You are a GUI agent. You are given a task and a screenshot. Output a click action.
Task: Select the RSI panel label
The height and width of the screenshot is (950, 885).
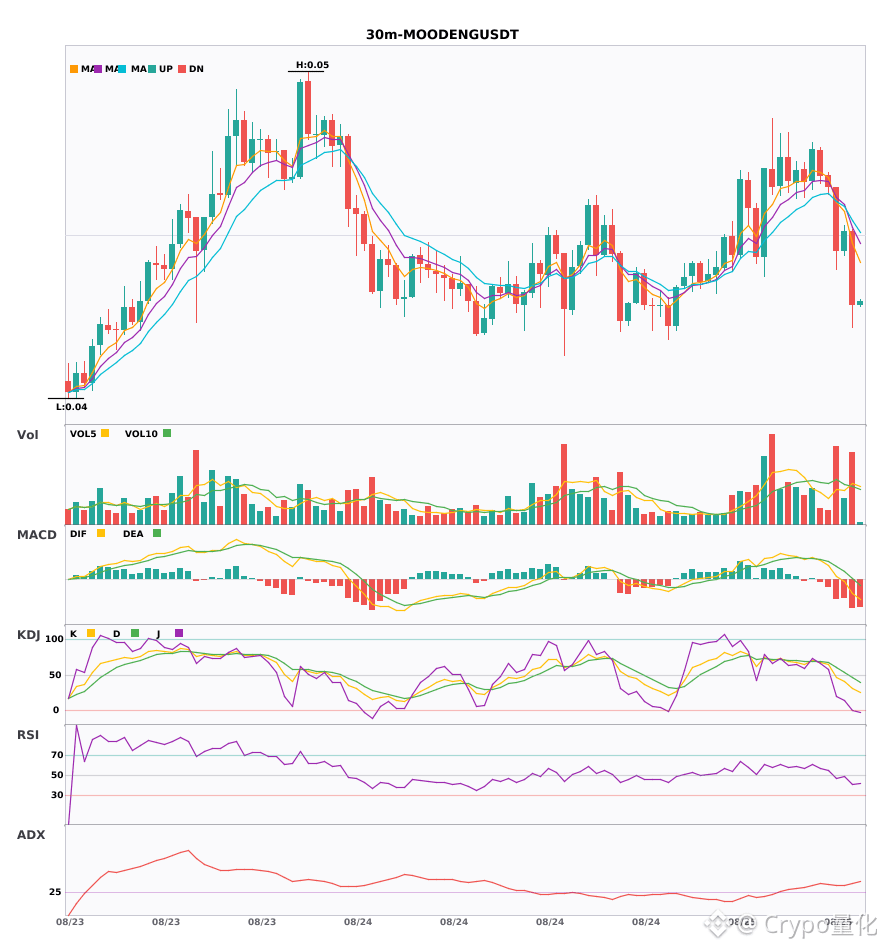28,734
